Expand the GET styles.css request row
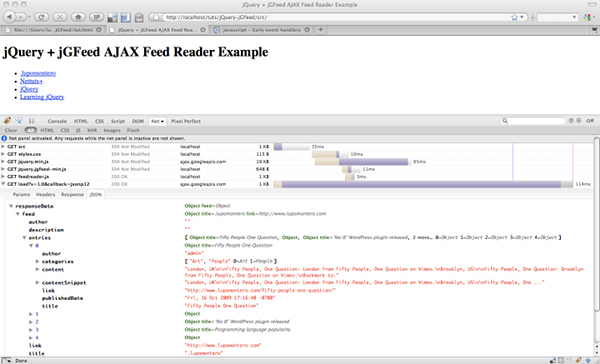The image size is (600, 364). tap(3, 154)
